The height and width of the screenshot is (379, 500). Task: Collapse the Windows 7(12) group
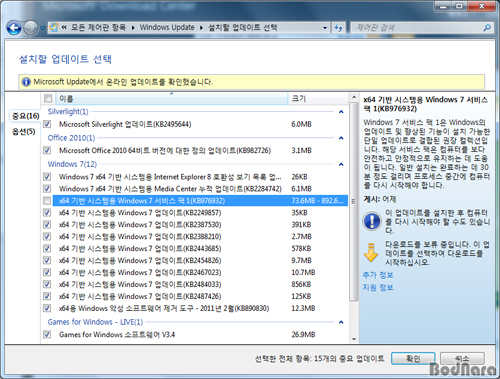tap(341, 164)
